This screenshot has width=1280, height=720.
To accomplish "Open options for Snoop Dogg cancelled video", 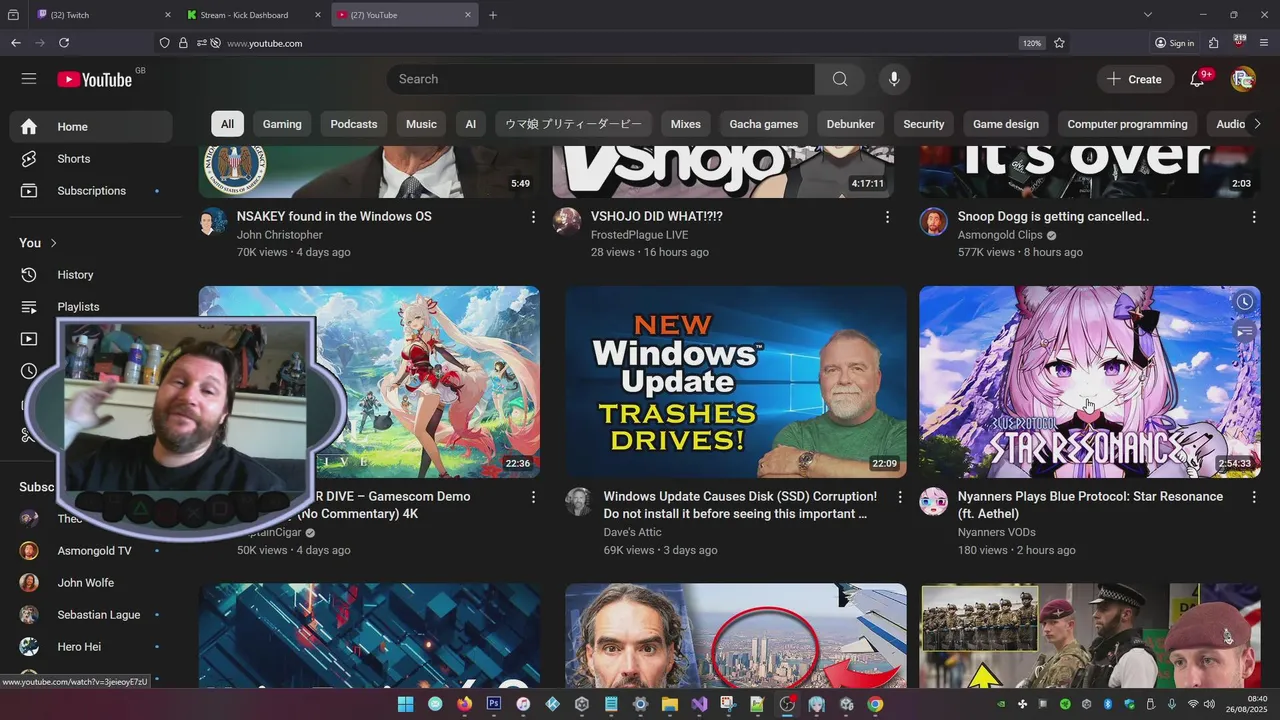I will point(1254,217).
